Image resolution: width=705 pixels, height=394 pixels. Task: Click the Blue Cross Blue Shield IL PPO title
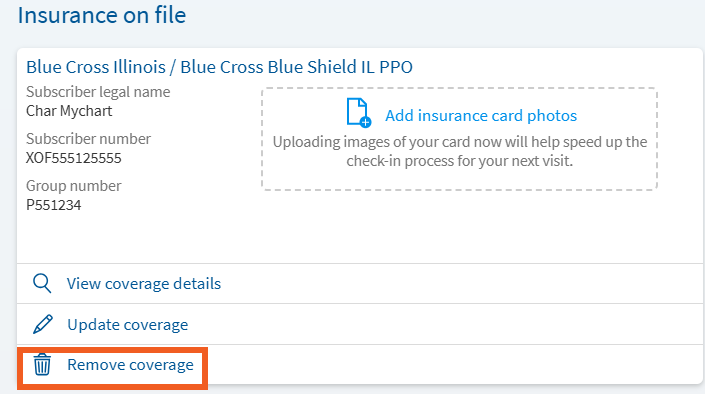point(219,67)
